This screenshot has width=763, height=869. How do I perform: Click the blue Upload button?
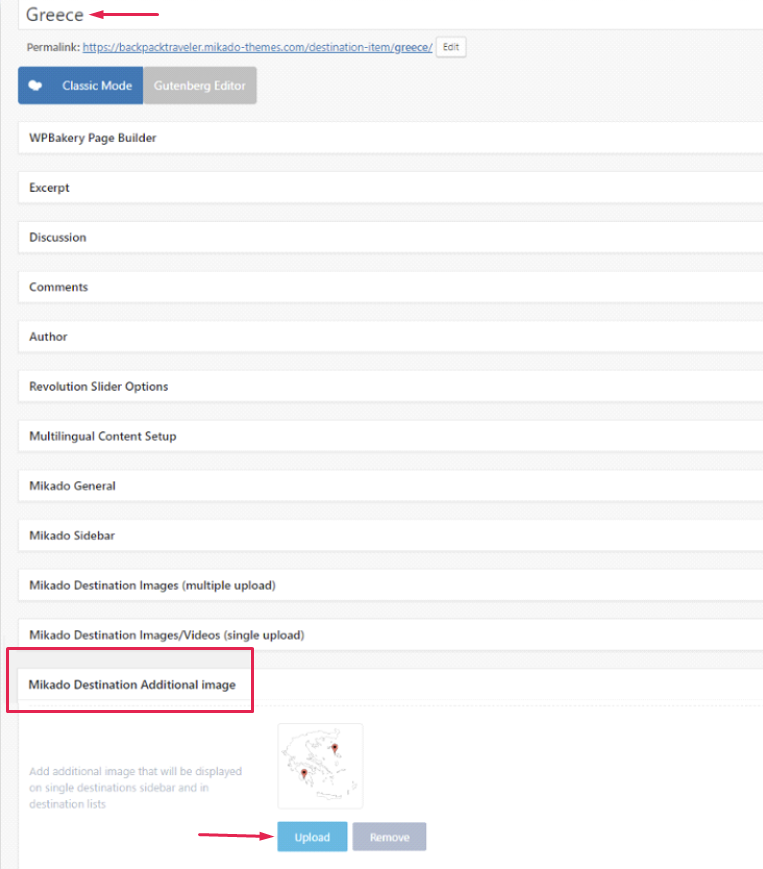click(x=312, y=837)
